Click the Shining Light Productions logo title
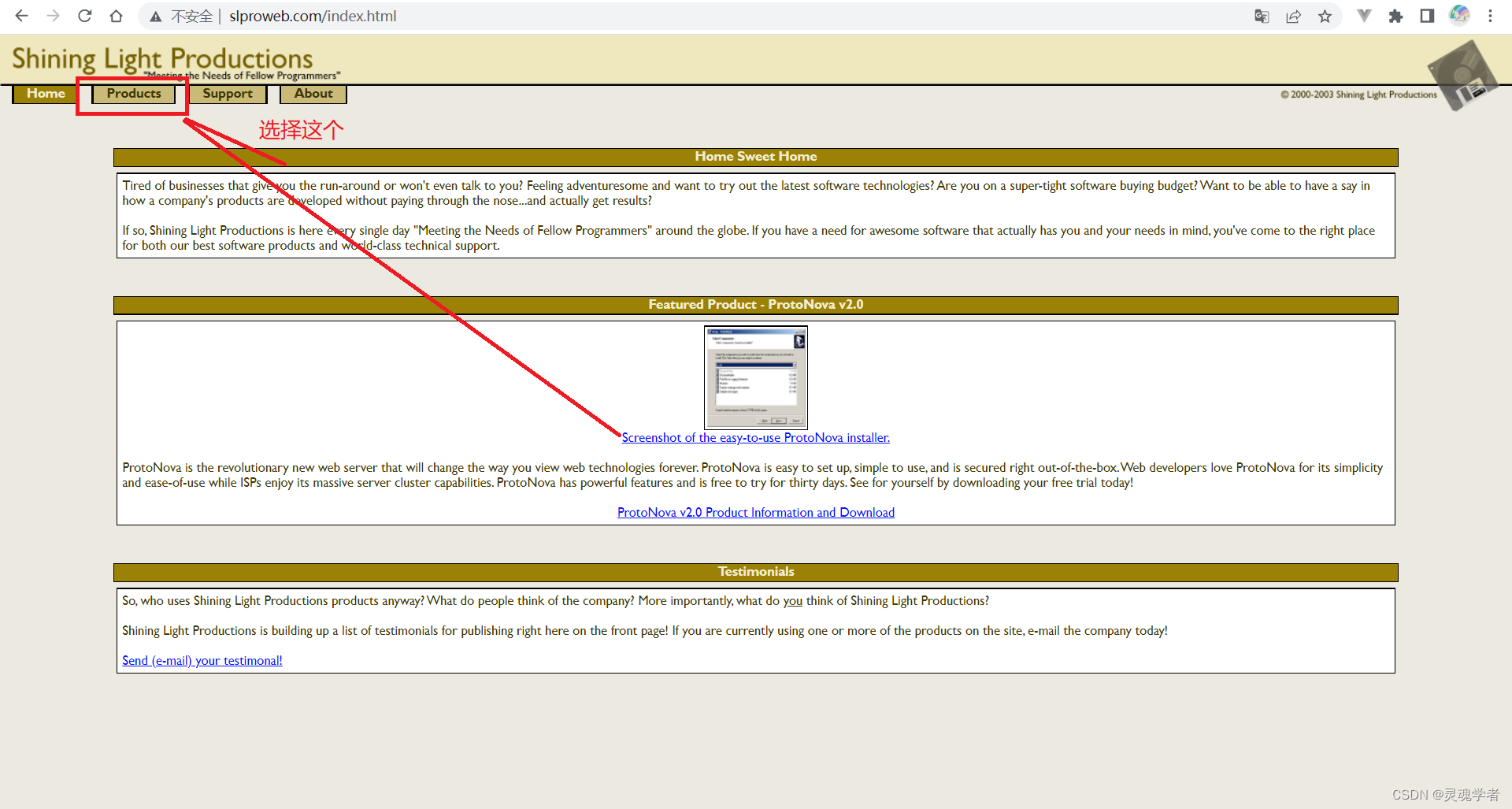Screen dimensions: 1512x809 pos(162,59)
